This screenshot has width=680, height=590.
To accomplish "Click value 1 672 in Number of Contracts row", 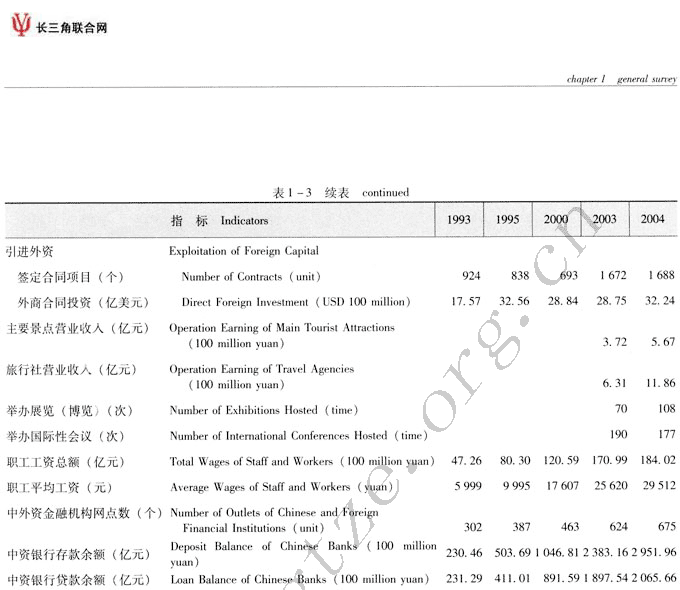I will 613,275.
